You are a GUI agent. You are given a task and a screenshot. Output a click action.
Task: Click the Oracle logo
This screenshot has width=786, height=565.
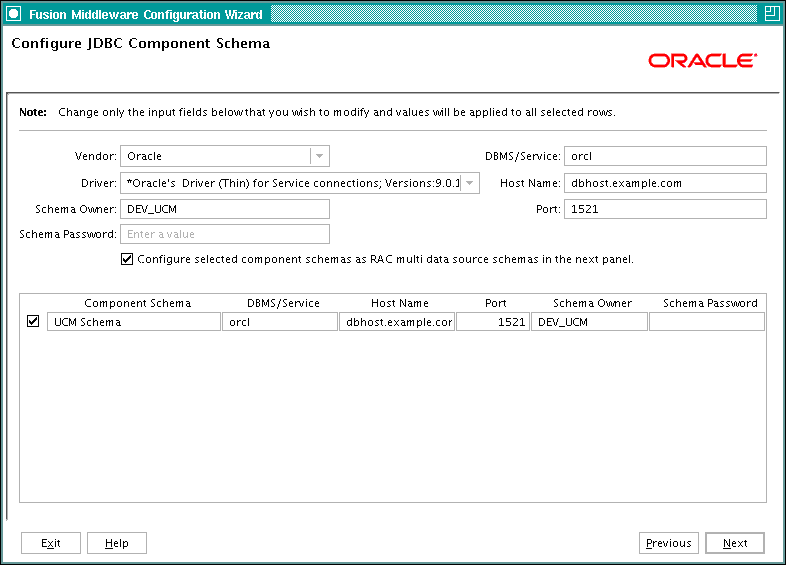(703, 61)
